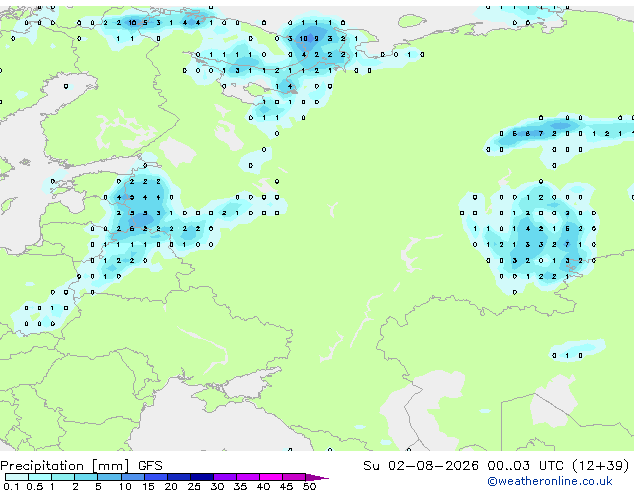Viewport: 634px width, 490px height.
Task: Click the 'Precipitation [mm]' title text
Action: 65,466
